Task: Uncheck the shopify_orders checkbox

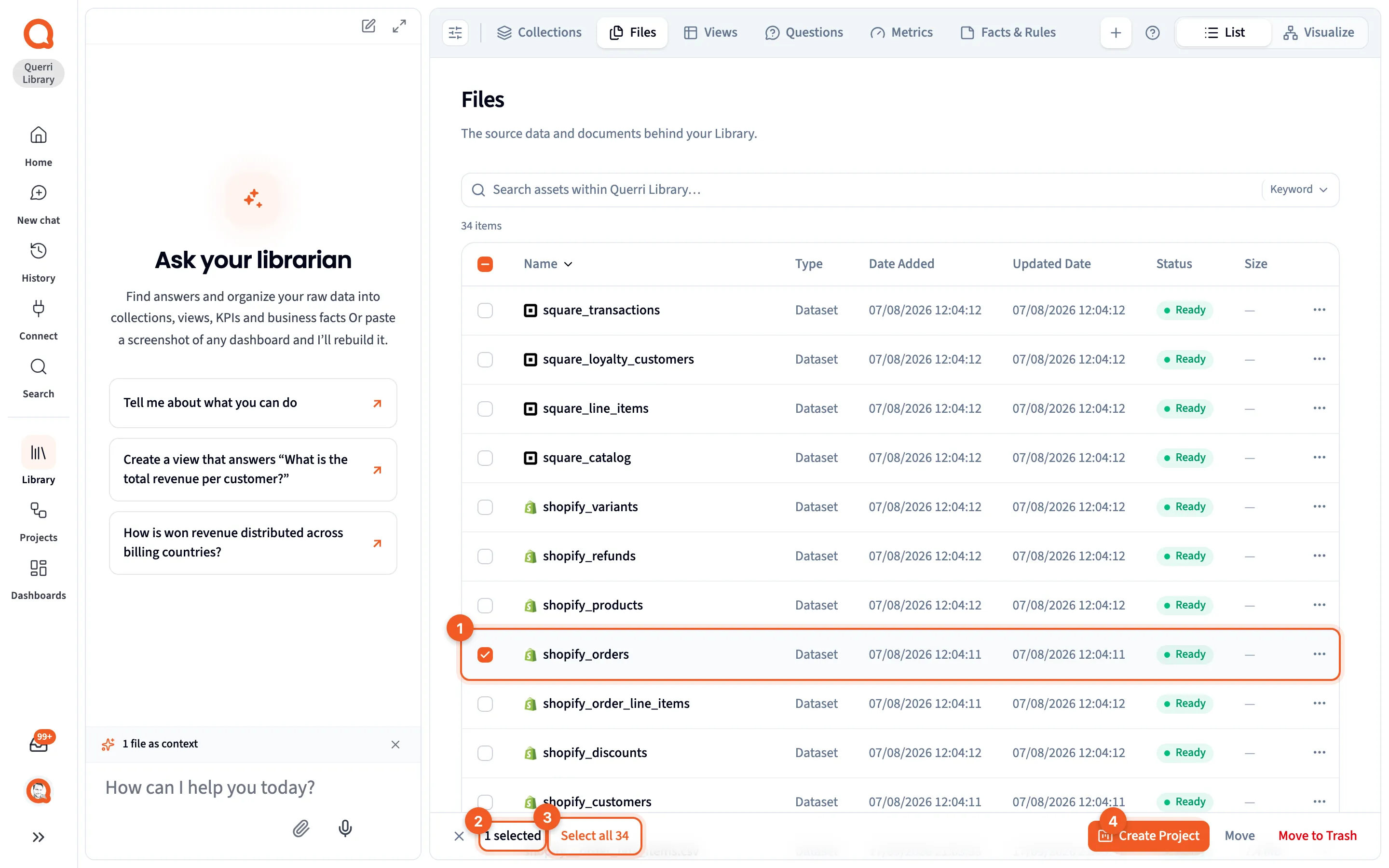Action: [x=485, y=654]
